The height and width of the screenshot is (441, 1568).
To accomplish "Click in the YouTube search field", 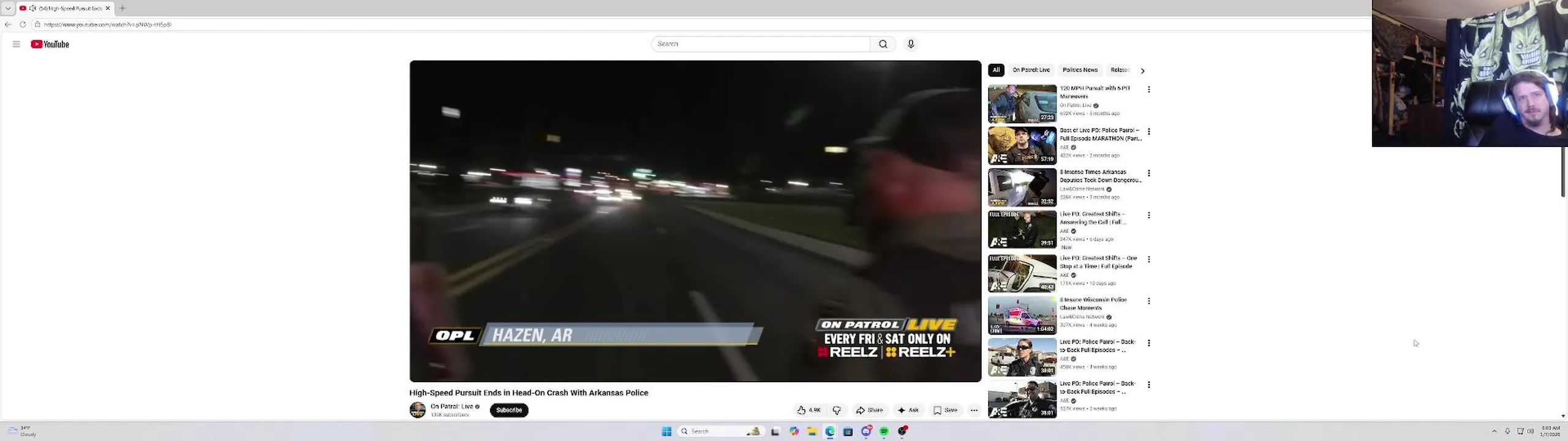I will 760,44.
